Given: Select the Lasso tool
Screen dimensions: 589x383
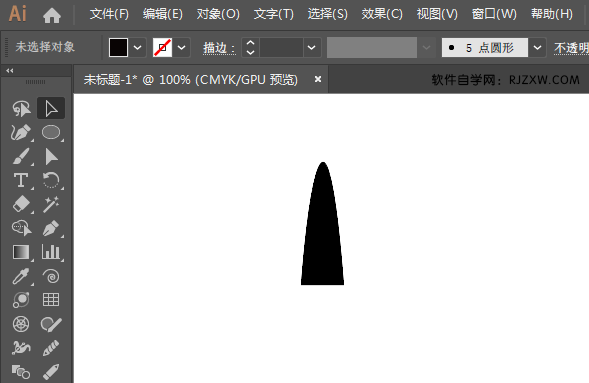Looking at the screenshot, I should click(21, 109).
